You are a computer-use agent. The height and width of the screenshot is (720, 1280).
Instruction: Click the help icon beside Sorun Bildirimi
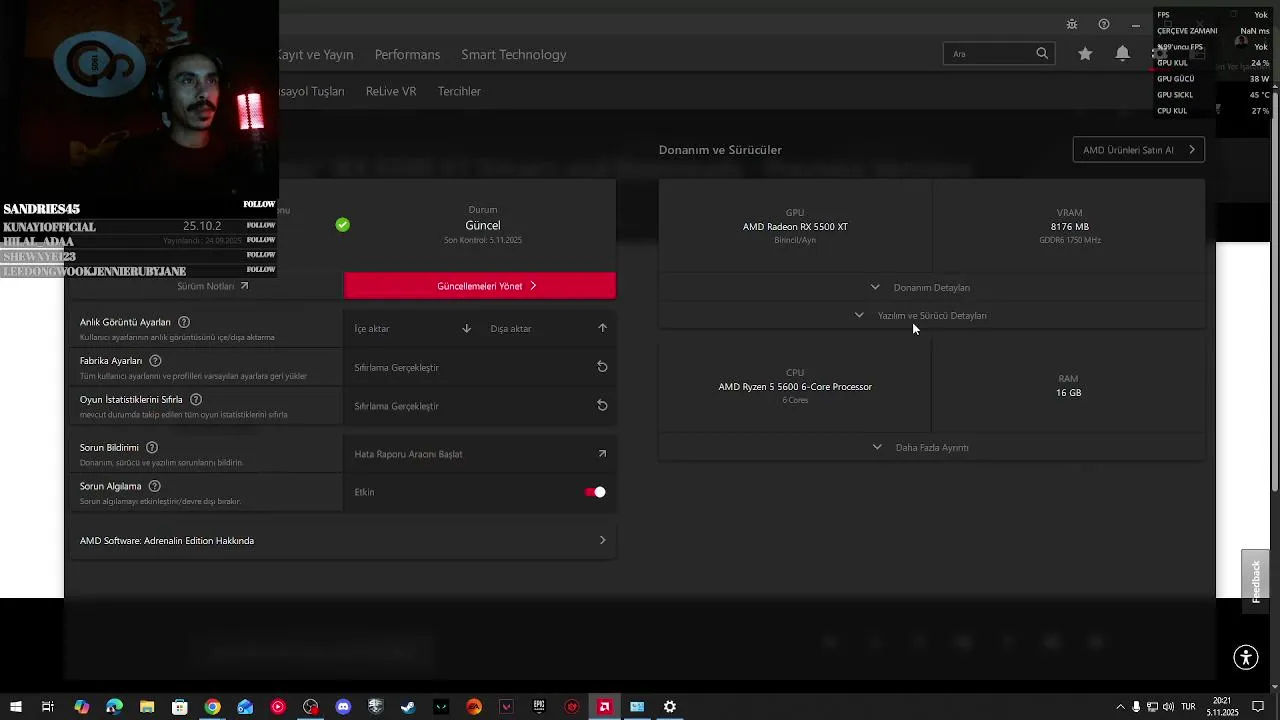(x=152, y=447)
